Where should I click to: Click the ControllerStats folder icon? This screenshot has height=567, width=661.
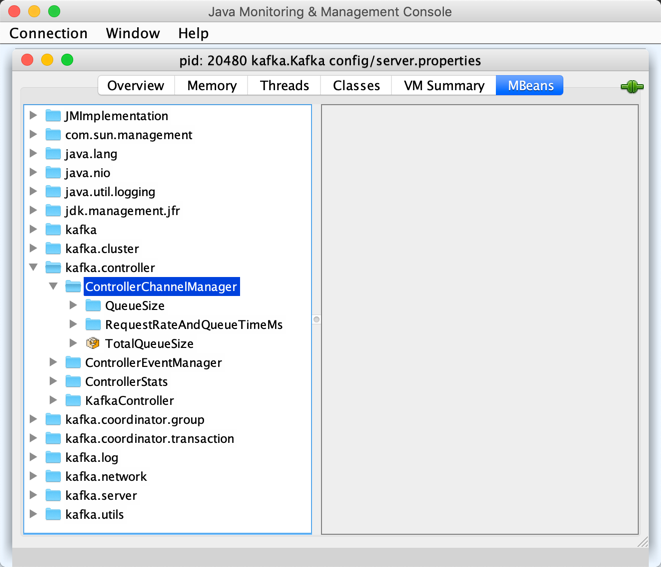click(x=73, y=381)
